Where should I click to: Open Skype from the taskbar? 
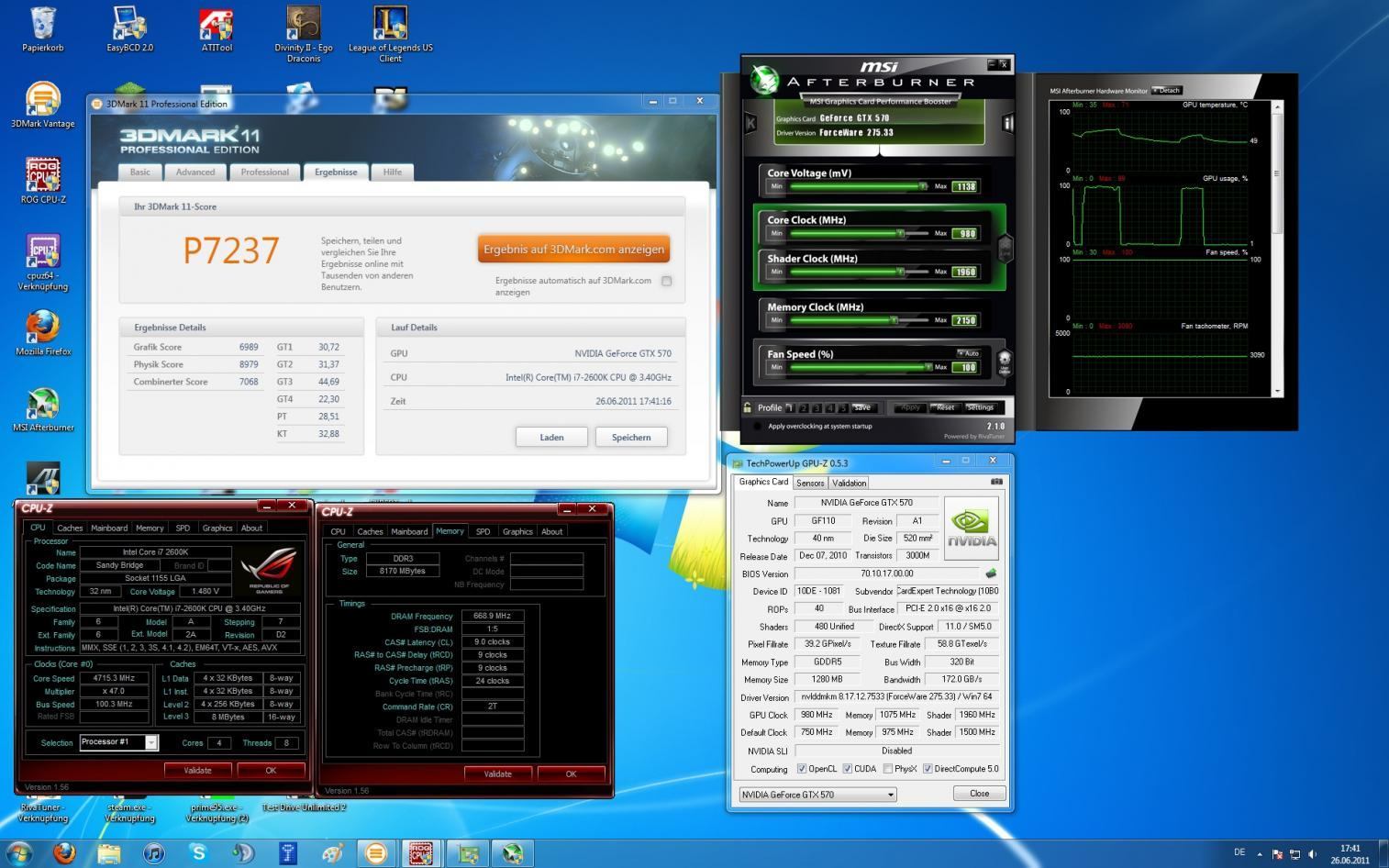pyautogui.click(x=198, y=852)
